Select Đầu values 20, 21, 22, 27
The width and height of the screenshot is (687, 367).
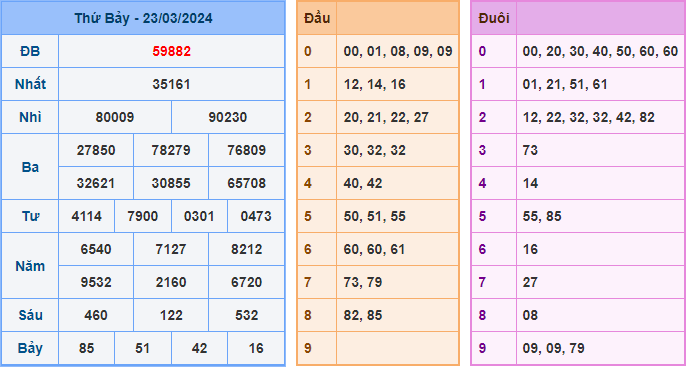click(x=386, y=117)
